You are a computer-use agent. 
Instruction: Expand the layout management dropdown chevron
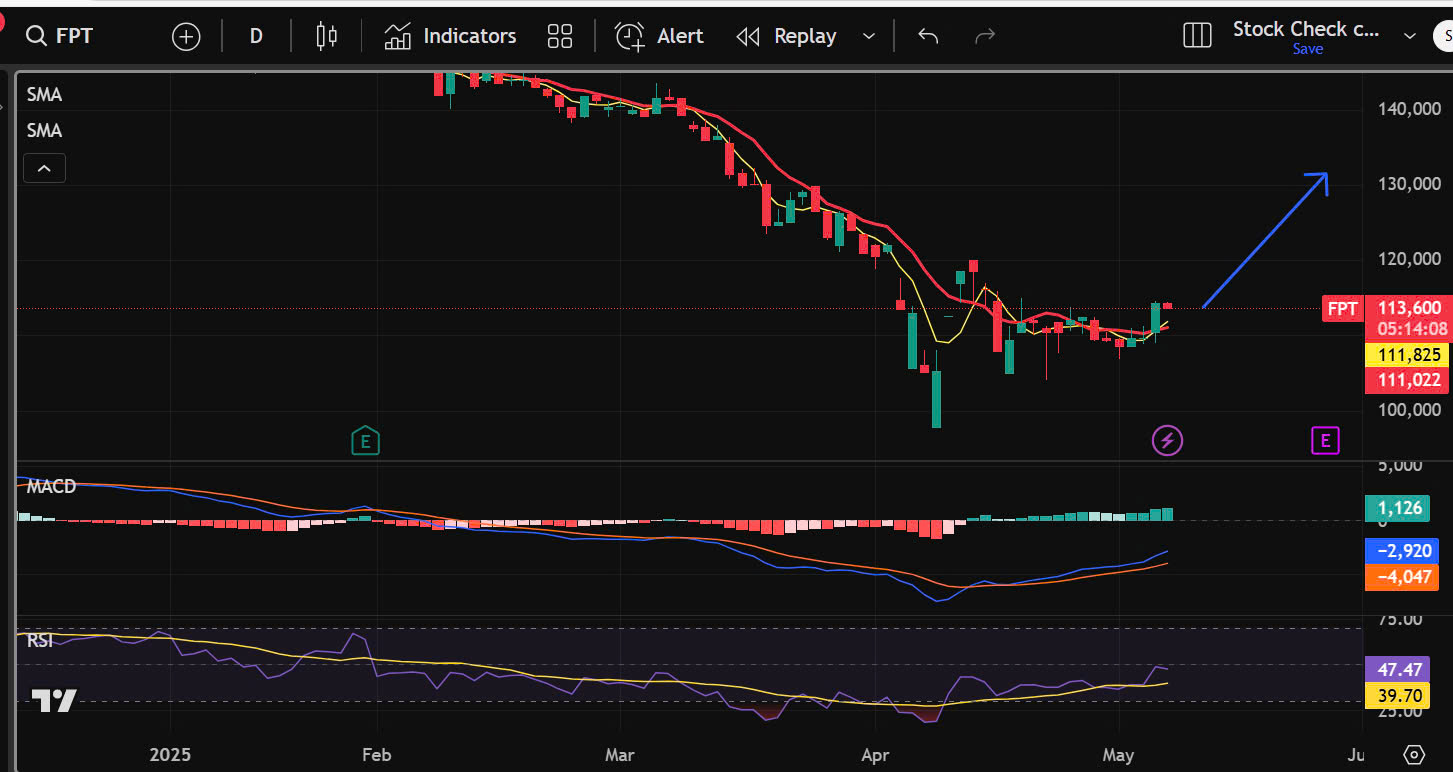tap(1410, 36)
